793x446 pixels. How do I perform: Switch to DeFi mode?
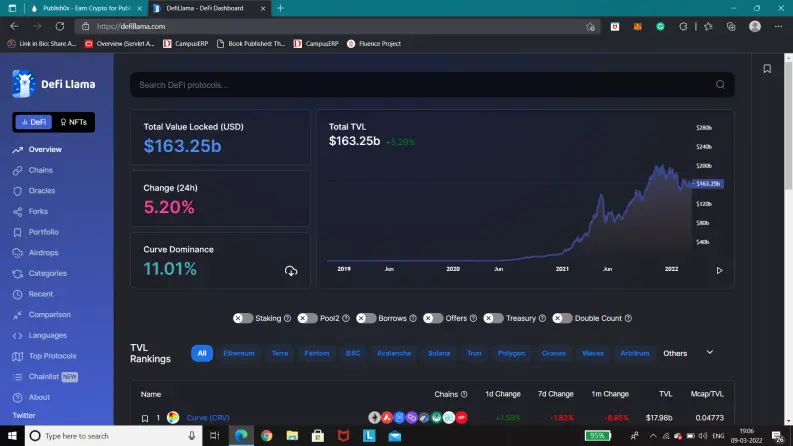pos(33,122)
